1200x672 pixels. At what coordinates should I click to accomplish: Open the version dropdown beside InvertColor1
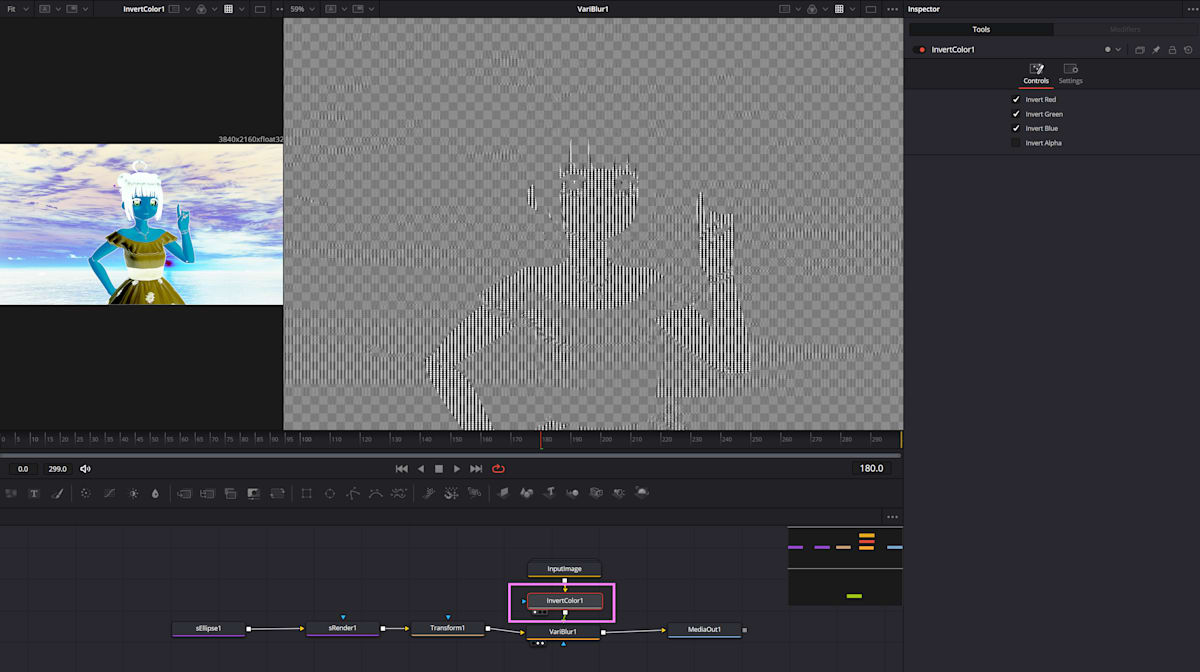[1116, 49]
